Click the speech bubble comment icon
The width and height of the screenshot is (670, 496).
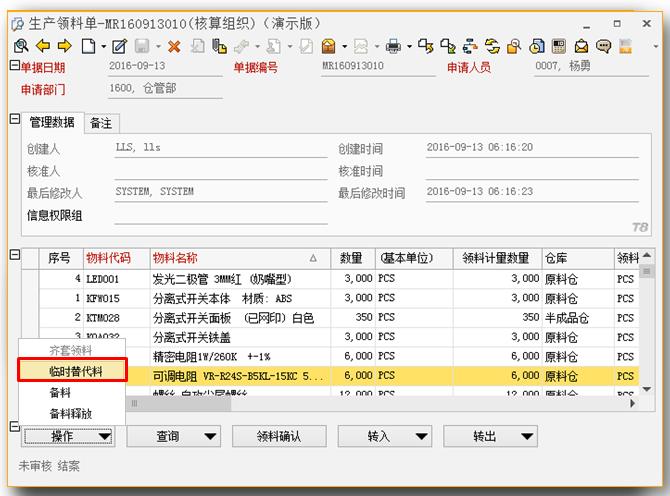(x=603, y=46)
